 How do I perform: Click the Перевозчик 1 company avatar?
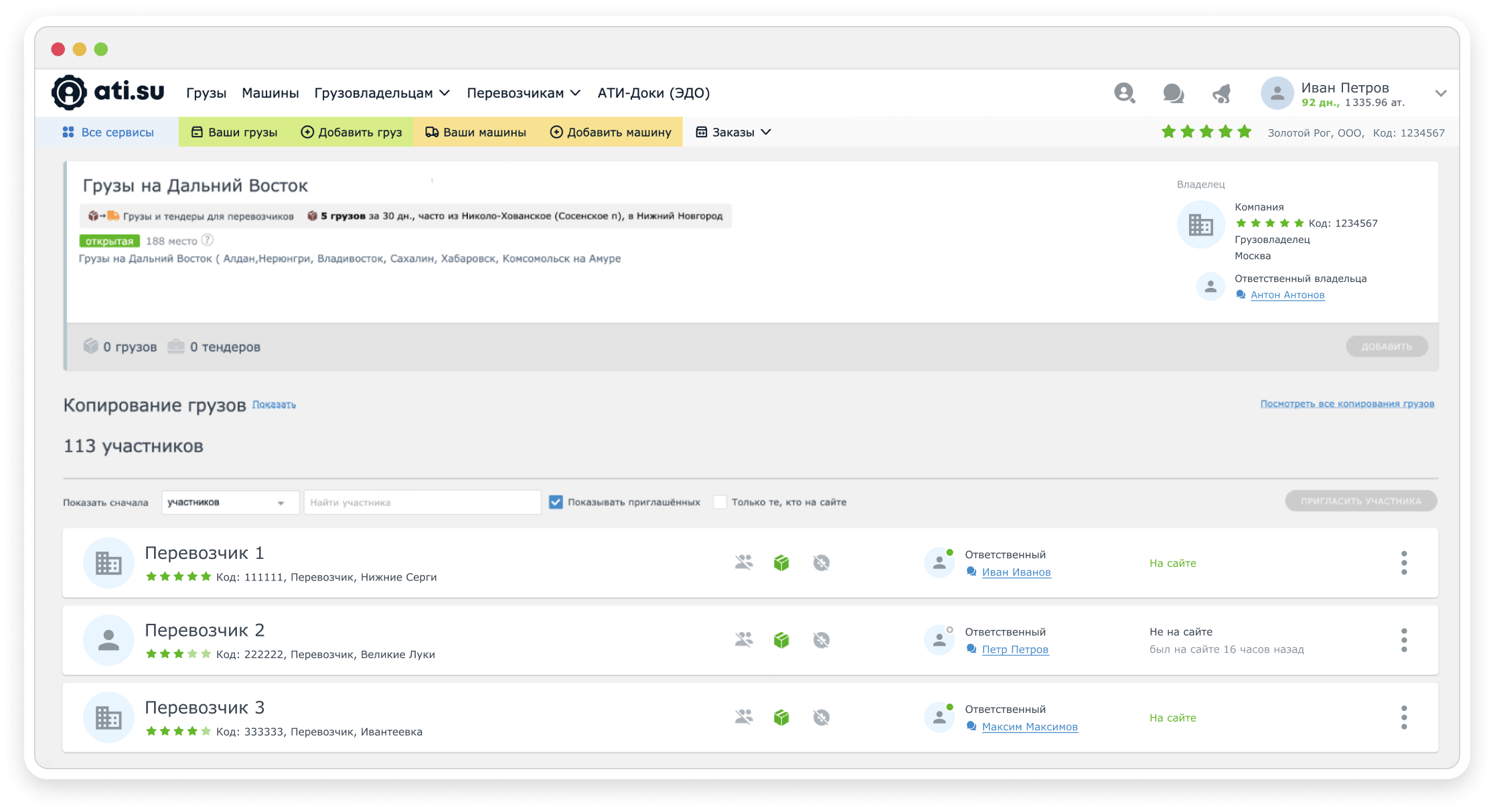pos(108,563)
